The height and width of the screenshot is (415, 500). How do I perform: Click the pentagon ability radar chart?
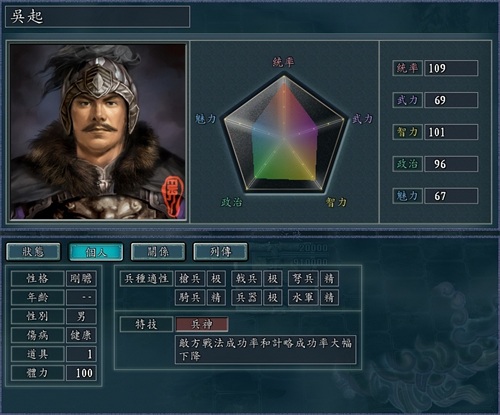[284, 135]
